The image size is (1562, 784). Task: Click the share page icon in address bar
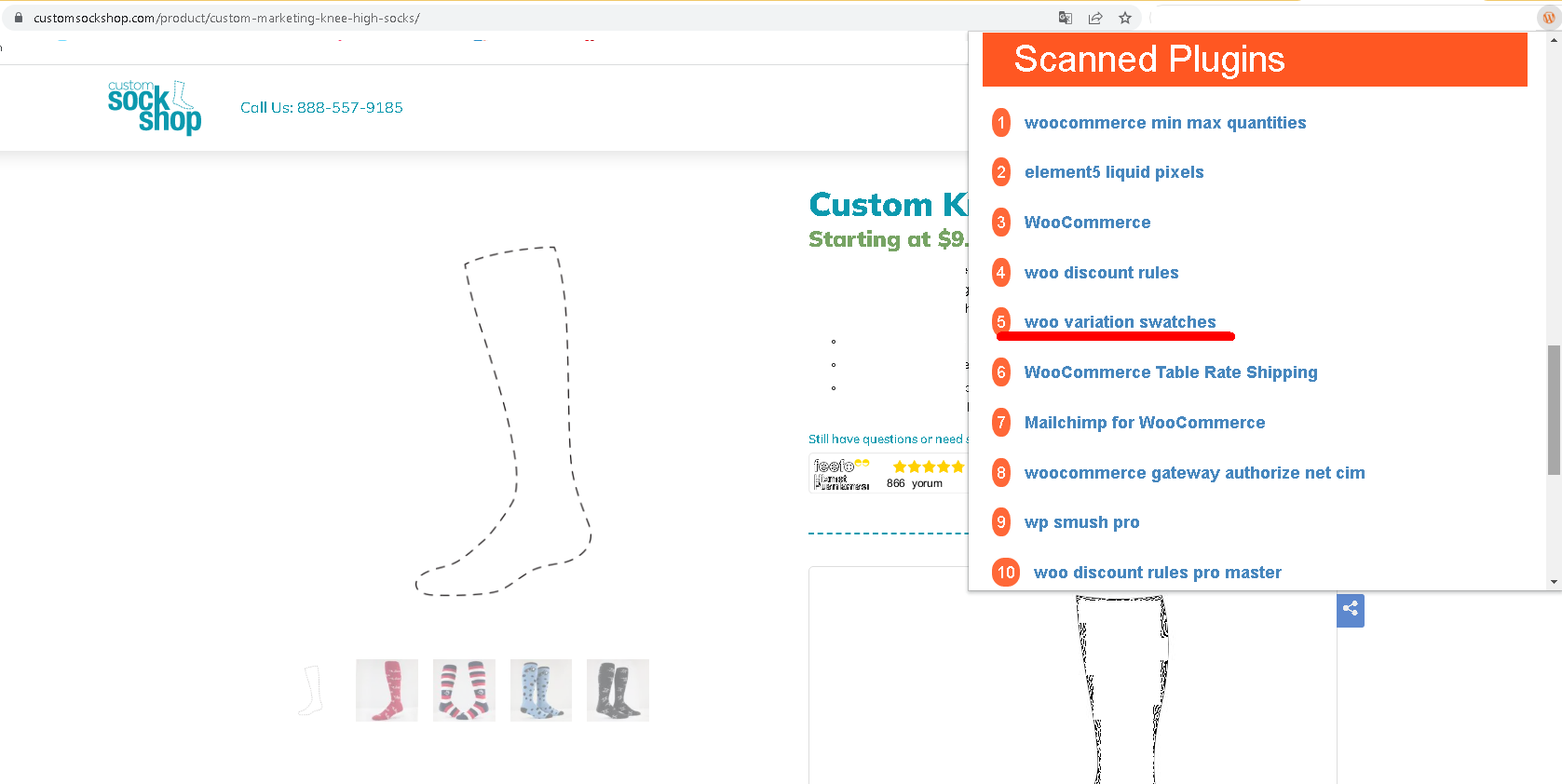point(1095,18)
